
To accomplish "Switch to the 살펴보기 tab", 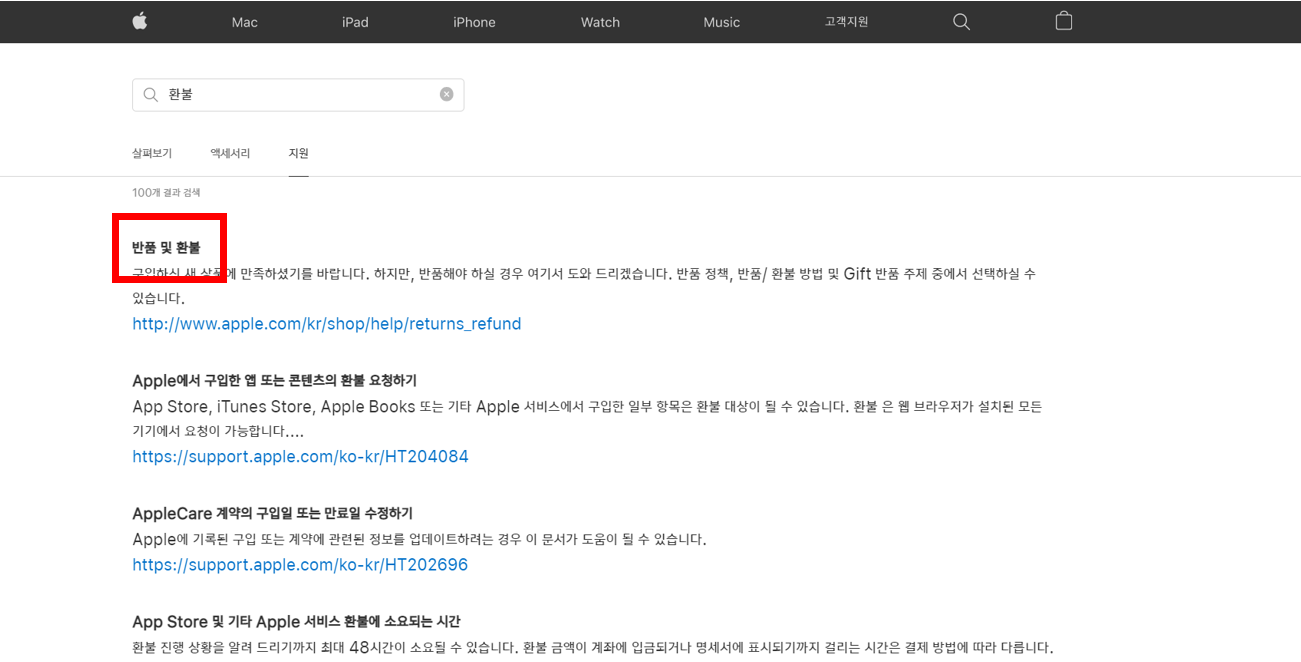I will coord(152,153).
